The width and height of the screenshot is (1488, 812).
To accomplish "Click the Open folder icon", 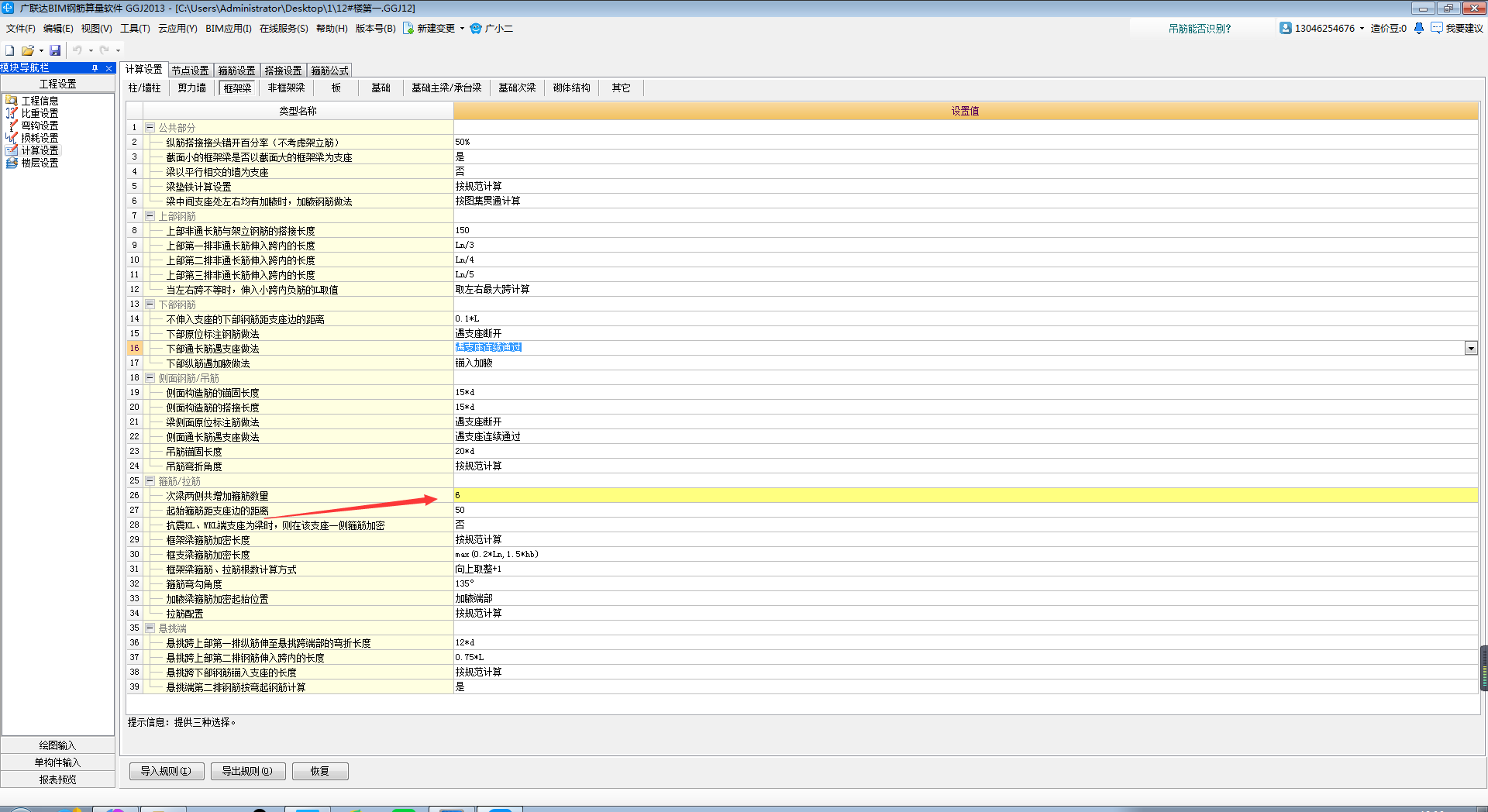I will click(x=27, y=50).
